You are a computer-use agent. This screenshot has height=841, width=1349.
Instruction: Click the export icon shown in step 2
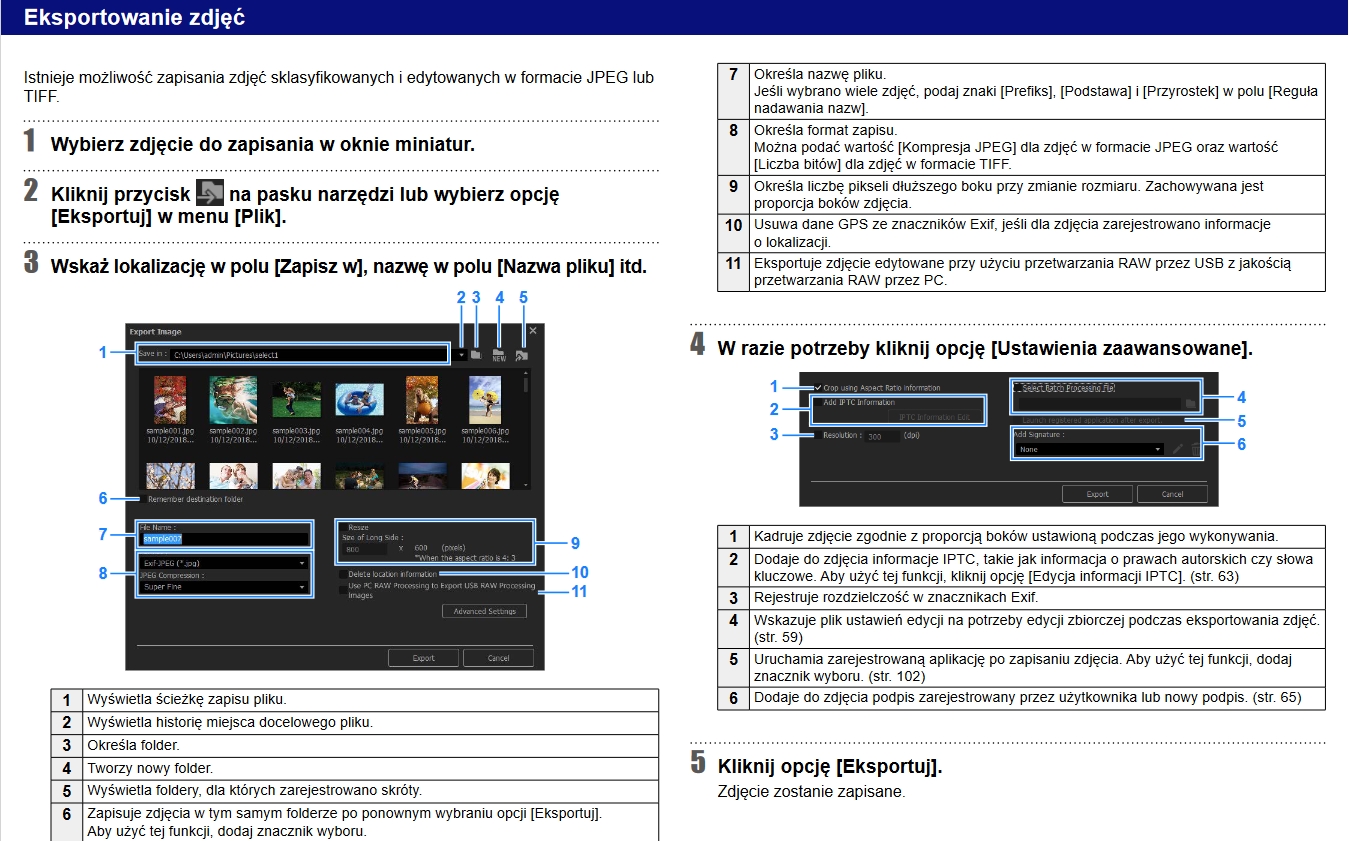pyautogui.click(x=210, y=192)
